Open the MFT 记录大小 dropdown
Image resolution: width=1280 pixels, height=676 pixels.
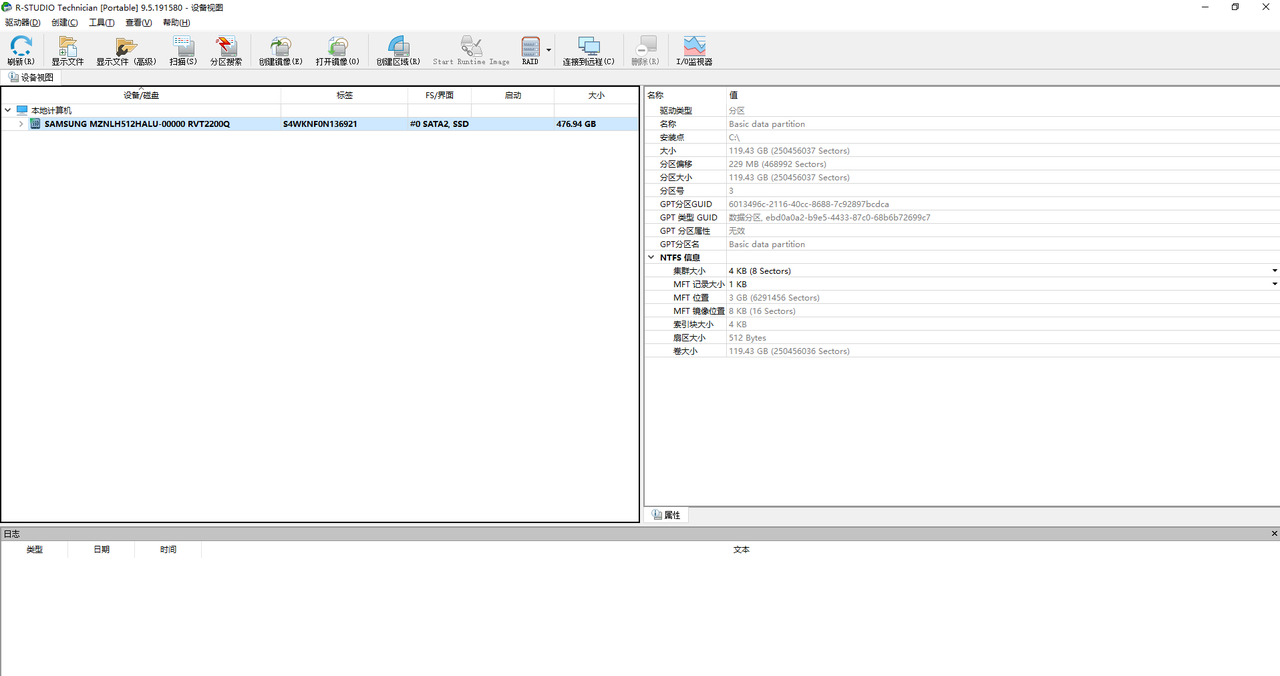click(1274, 284)
